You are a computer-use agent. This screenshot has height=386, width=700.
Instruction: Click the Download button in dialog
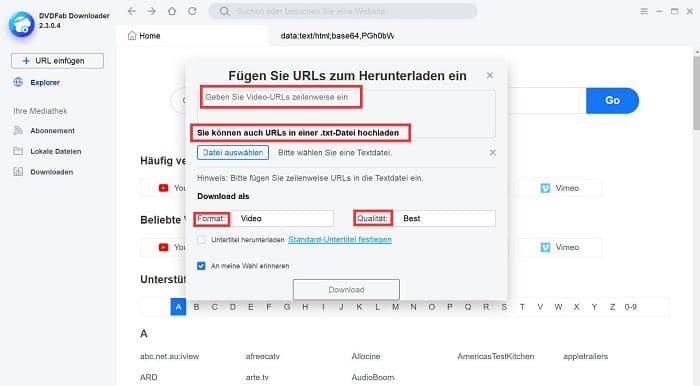click(x=346, y=290)
